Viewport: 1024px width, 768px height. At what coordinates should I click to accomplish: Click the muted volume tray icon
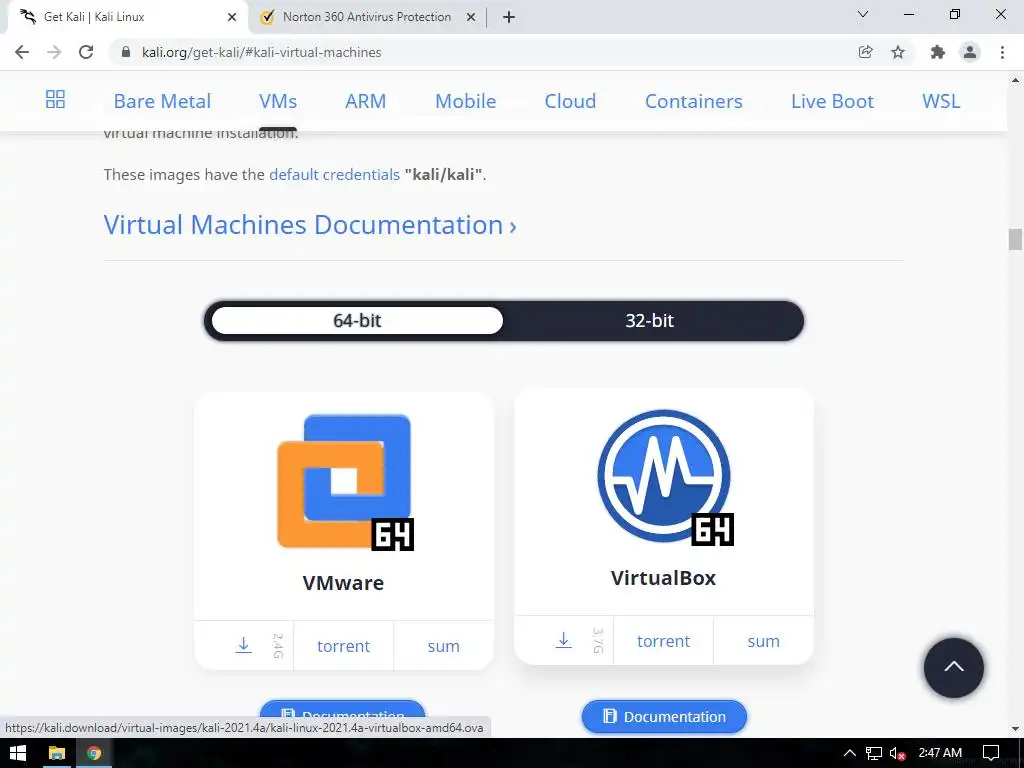tap(898, 753)
